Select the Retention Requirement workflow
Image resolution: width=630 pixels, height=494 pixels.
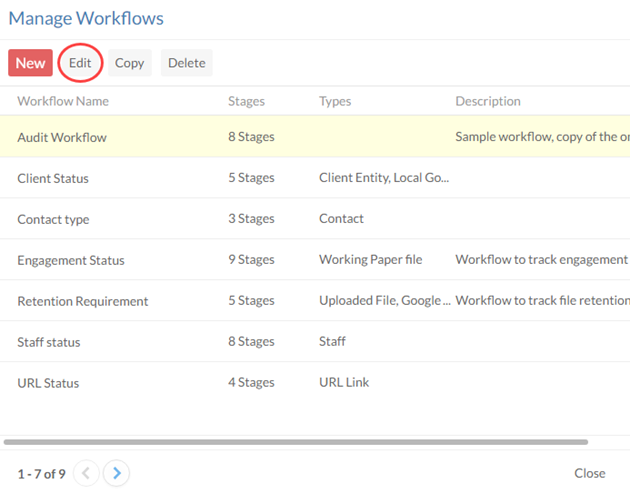click(82, 301)
